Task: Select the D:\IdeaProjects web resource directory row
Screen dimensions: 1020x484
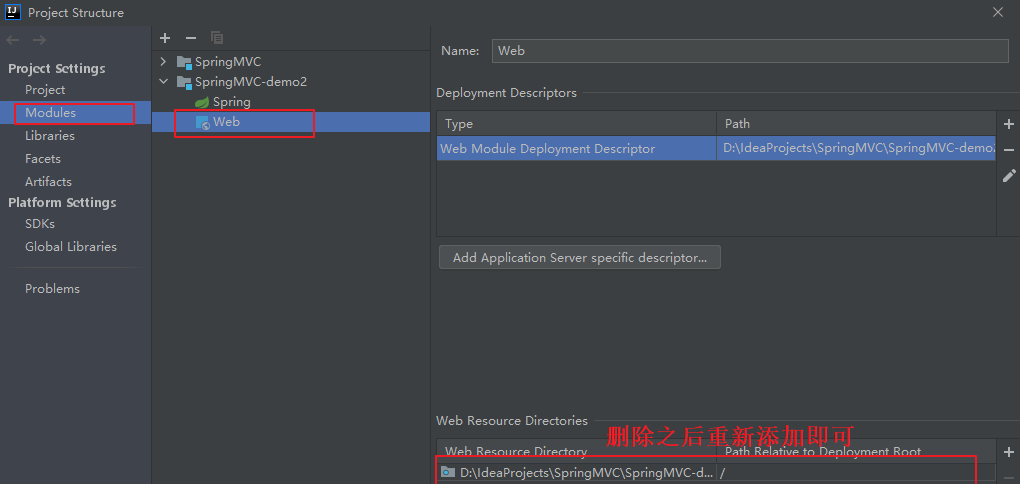Action: (x=716, y=473)
